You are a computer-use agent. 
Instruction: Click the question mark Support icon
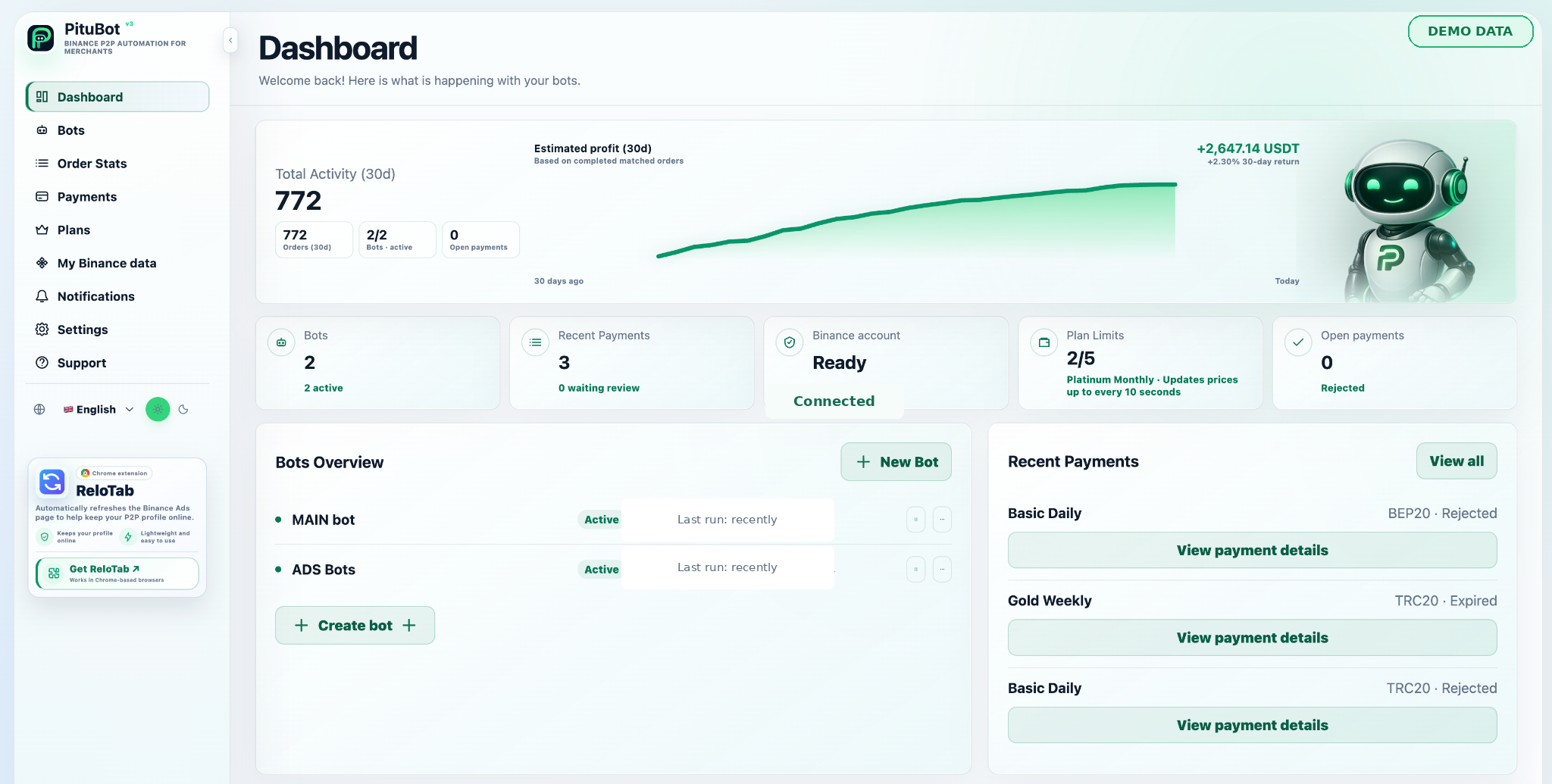pos(42,363)
